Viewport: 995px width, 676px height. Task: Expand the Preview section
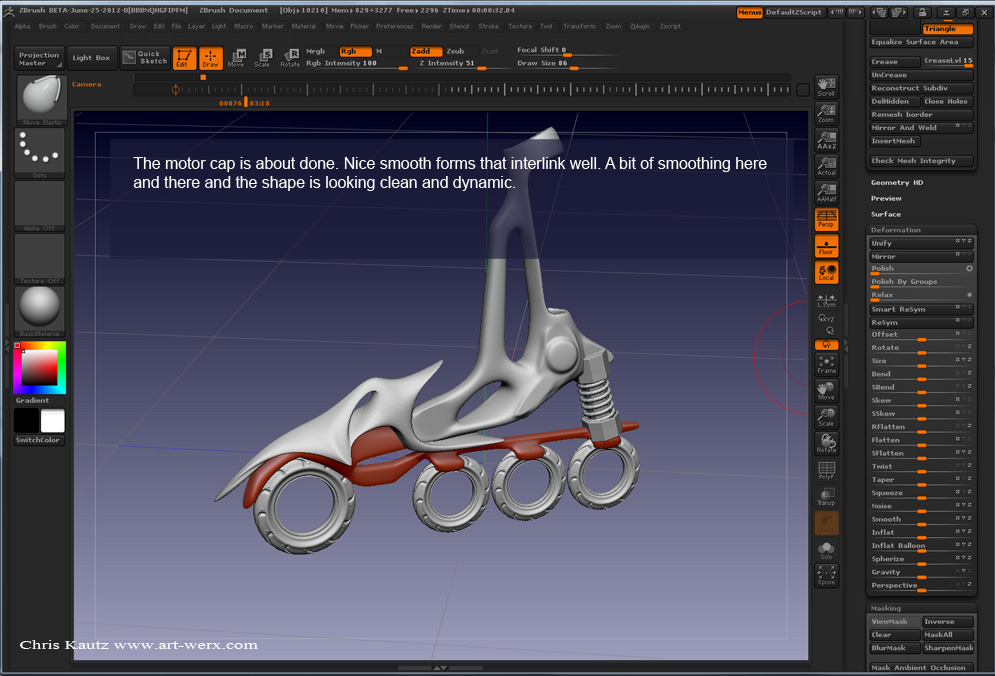tap(886, 199)
